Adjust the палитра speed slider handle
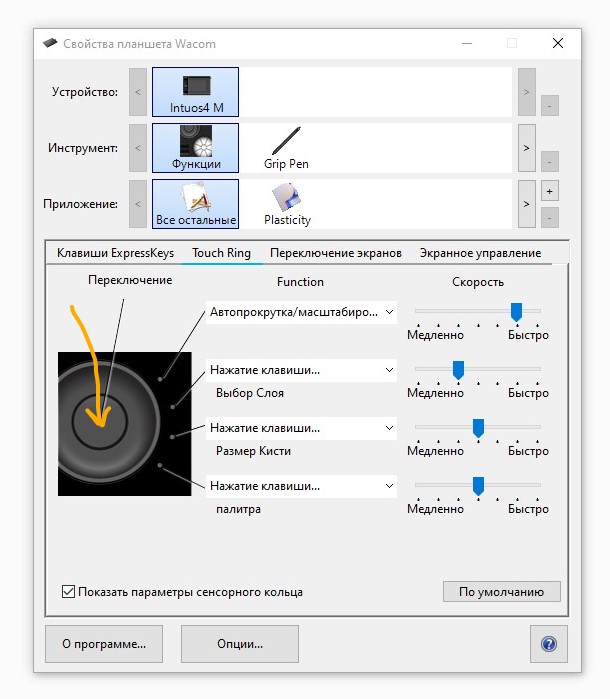 pyautogui.click(x=478, y=486)
